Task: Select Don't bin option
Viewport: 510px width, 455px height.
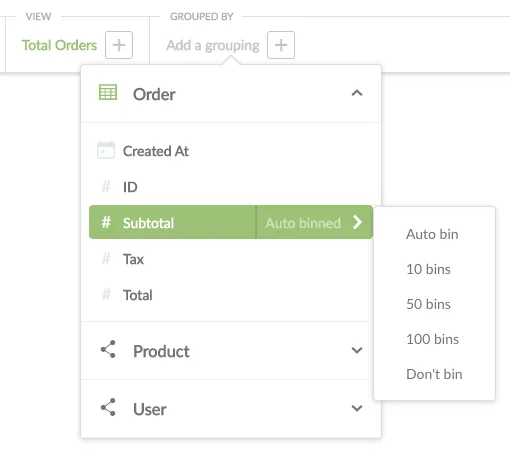Action: (434, 374)
